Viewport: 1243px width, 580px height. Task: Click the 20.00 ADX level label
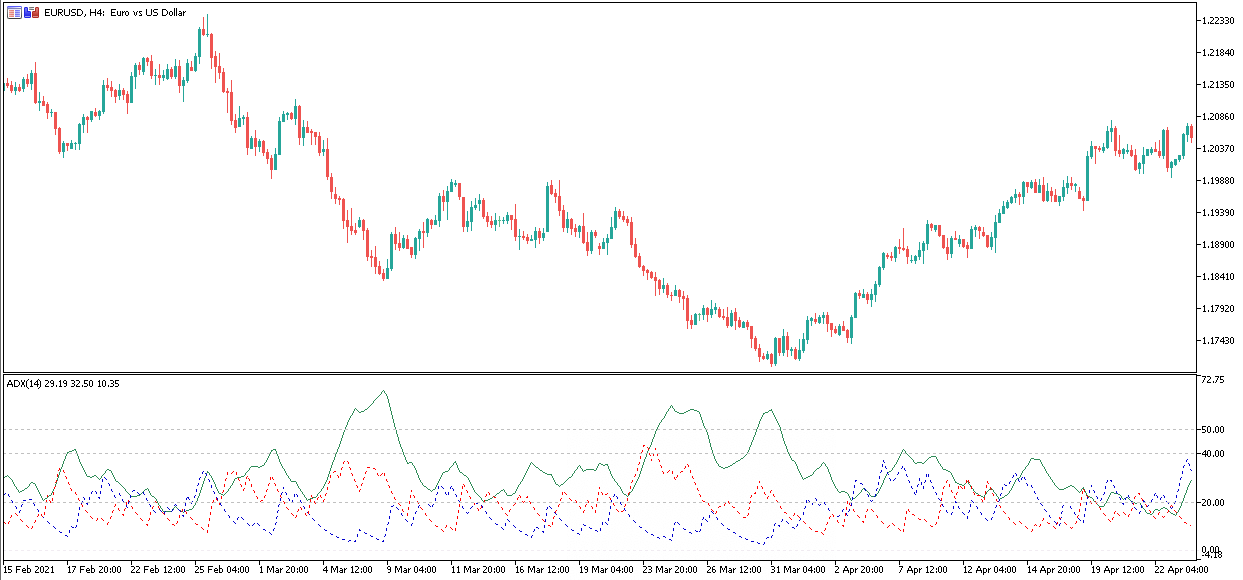(1213, 502)
